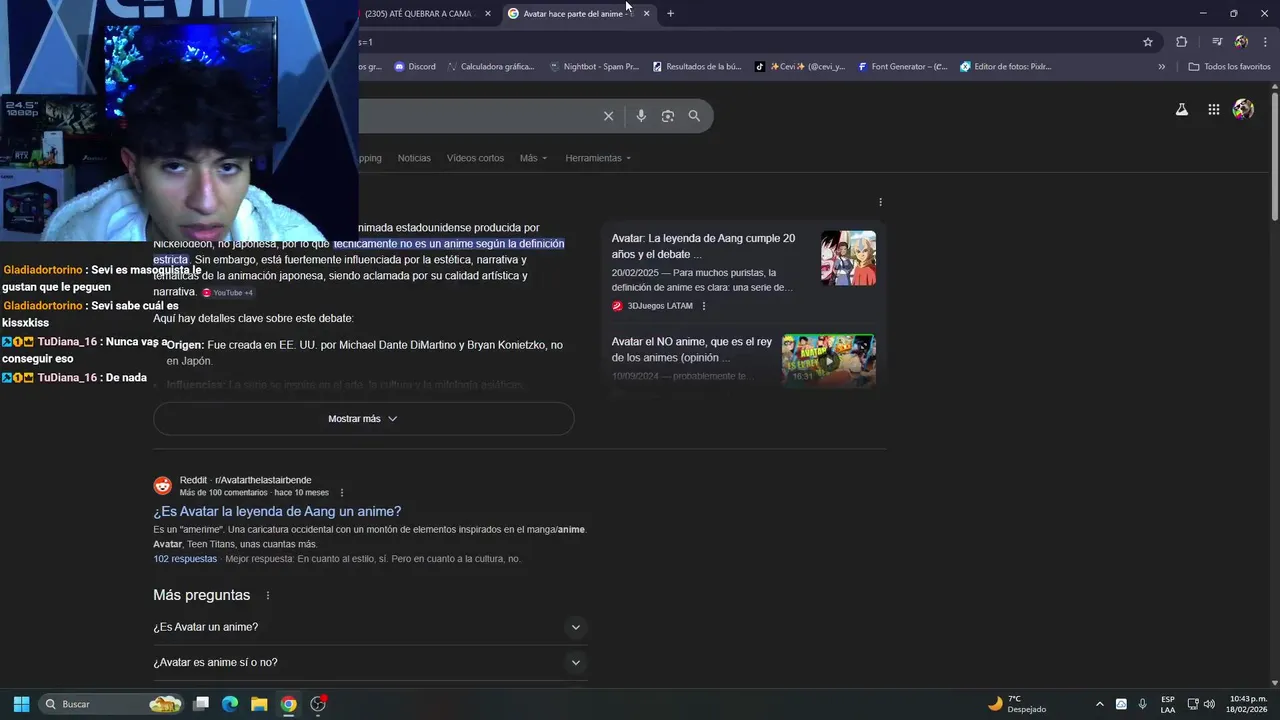
Task: Close the 'ATÉ QUEBRAR A CAMA' tab
Action: [x=488, y=14]
